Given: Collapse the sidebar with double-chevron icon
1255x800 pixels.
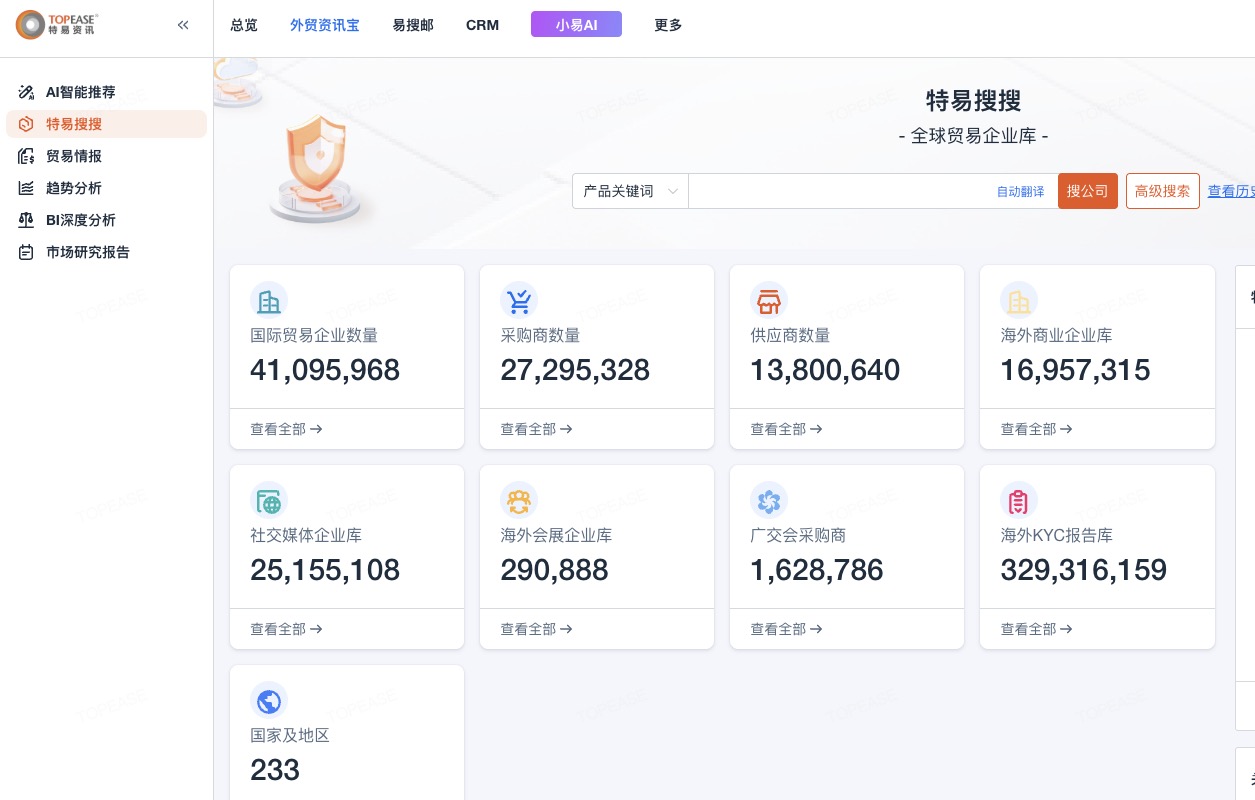Looking at the screenshot, I should pyautogui.click(x=183, y=25).
